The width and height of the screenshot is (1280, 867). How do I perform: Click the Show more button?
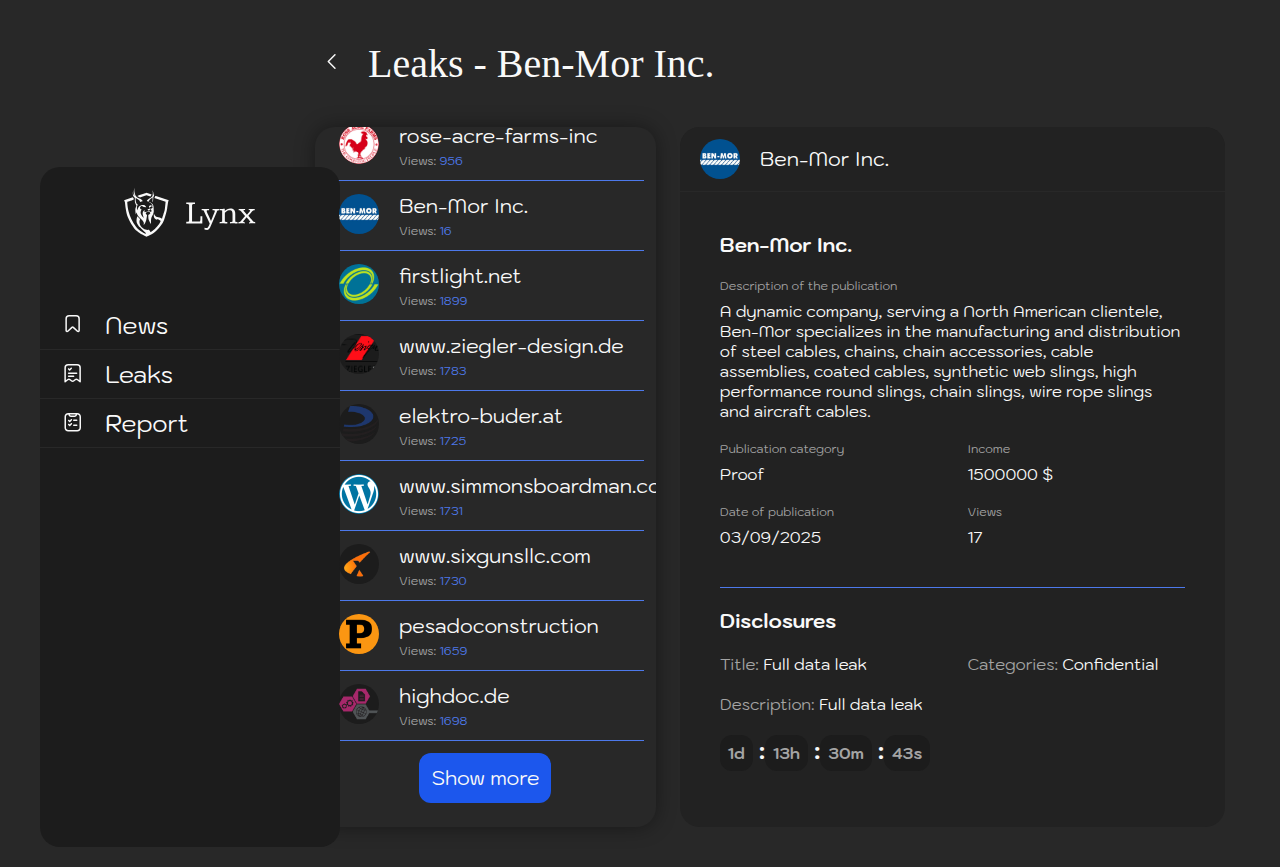click(x=485, y=778)
